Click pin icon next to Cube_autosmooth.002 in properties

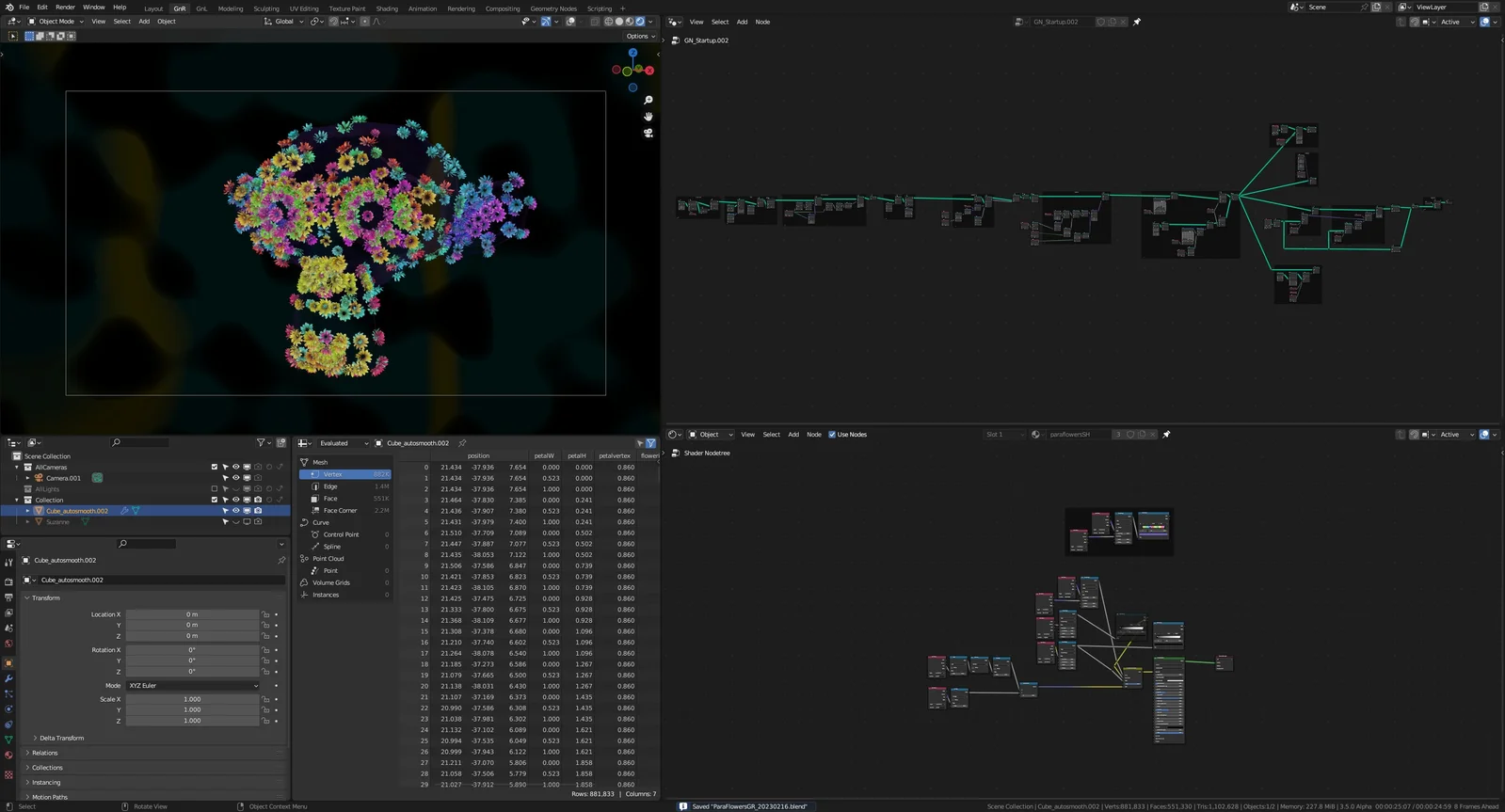[281, 560]
